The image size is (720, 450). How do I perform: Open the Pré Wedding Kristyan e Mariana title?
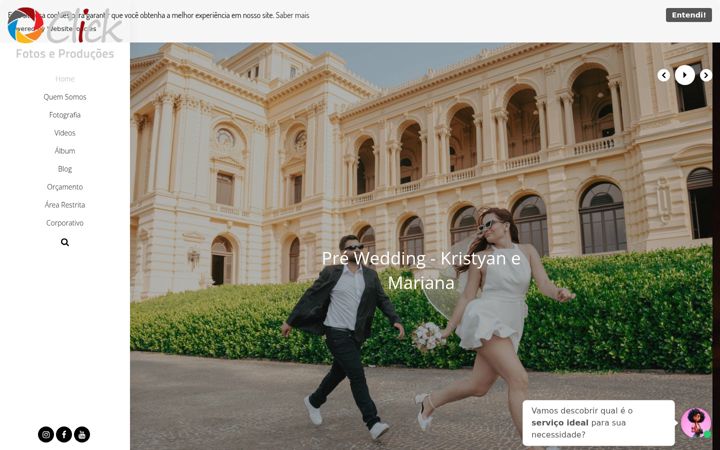pyautogui.click(x=421, y=270)
